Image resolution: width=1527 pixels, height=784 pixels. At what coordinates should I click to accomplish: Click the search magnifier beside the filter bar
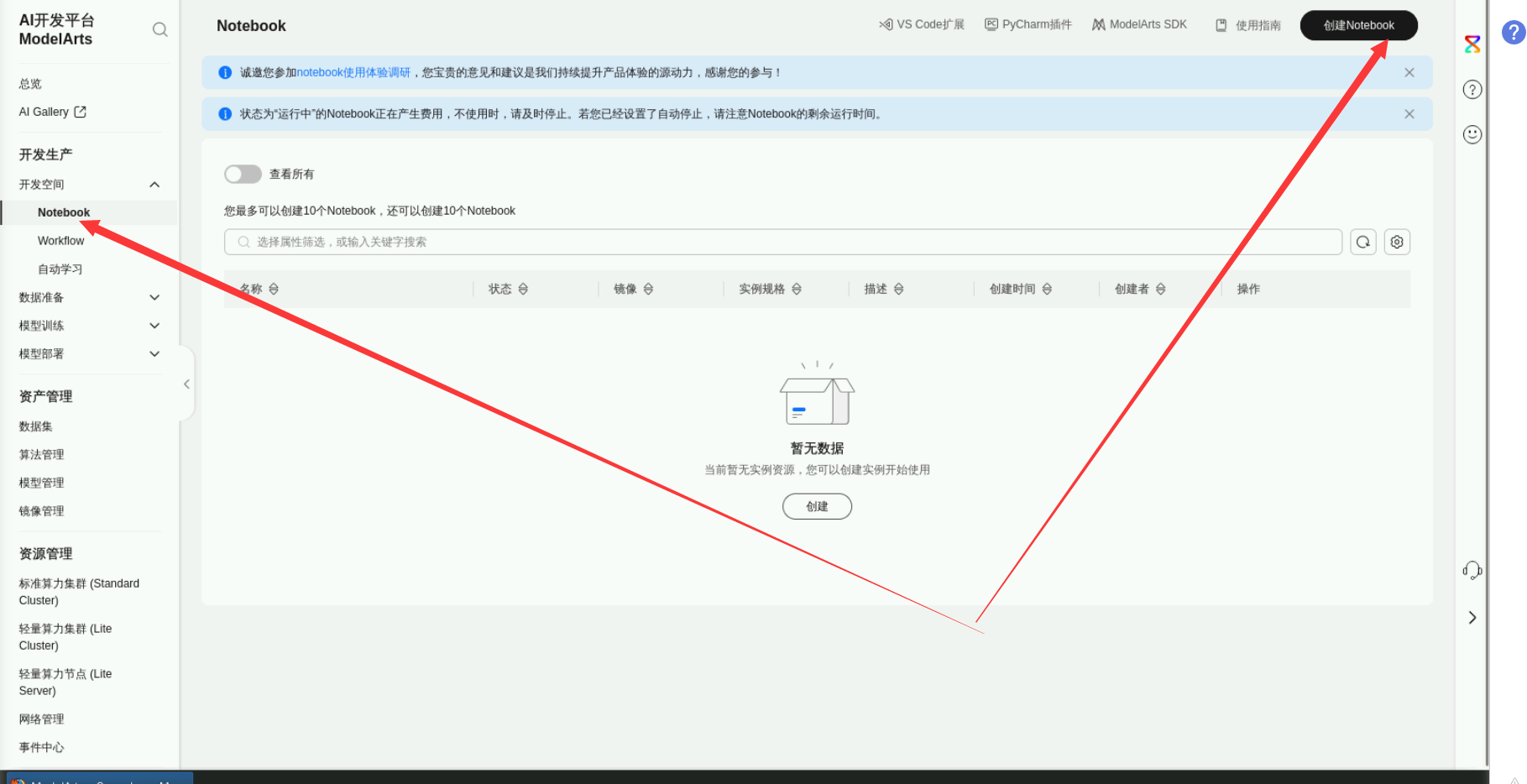point(1362,242)
